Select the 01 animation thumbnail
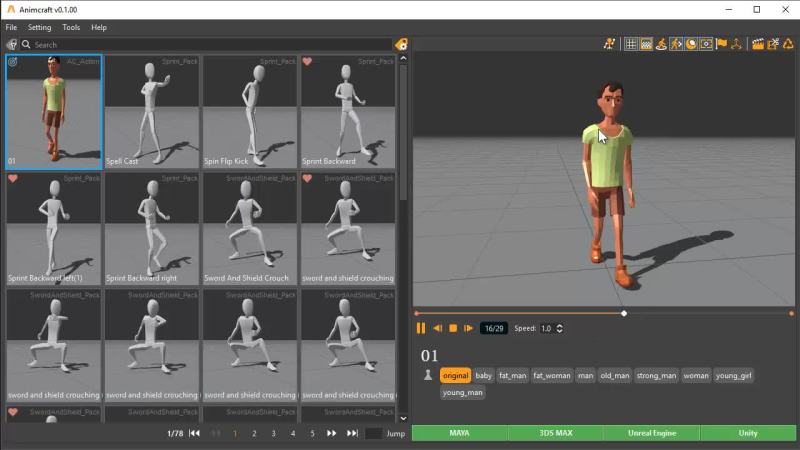The width and height of the screenshot is (800, 450). [x=54, y=112]
